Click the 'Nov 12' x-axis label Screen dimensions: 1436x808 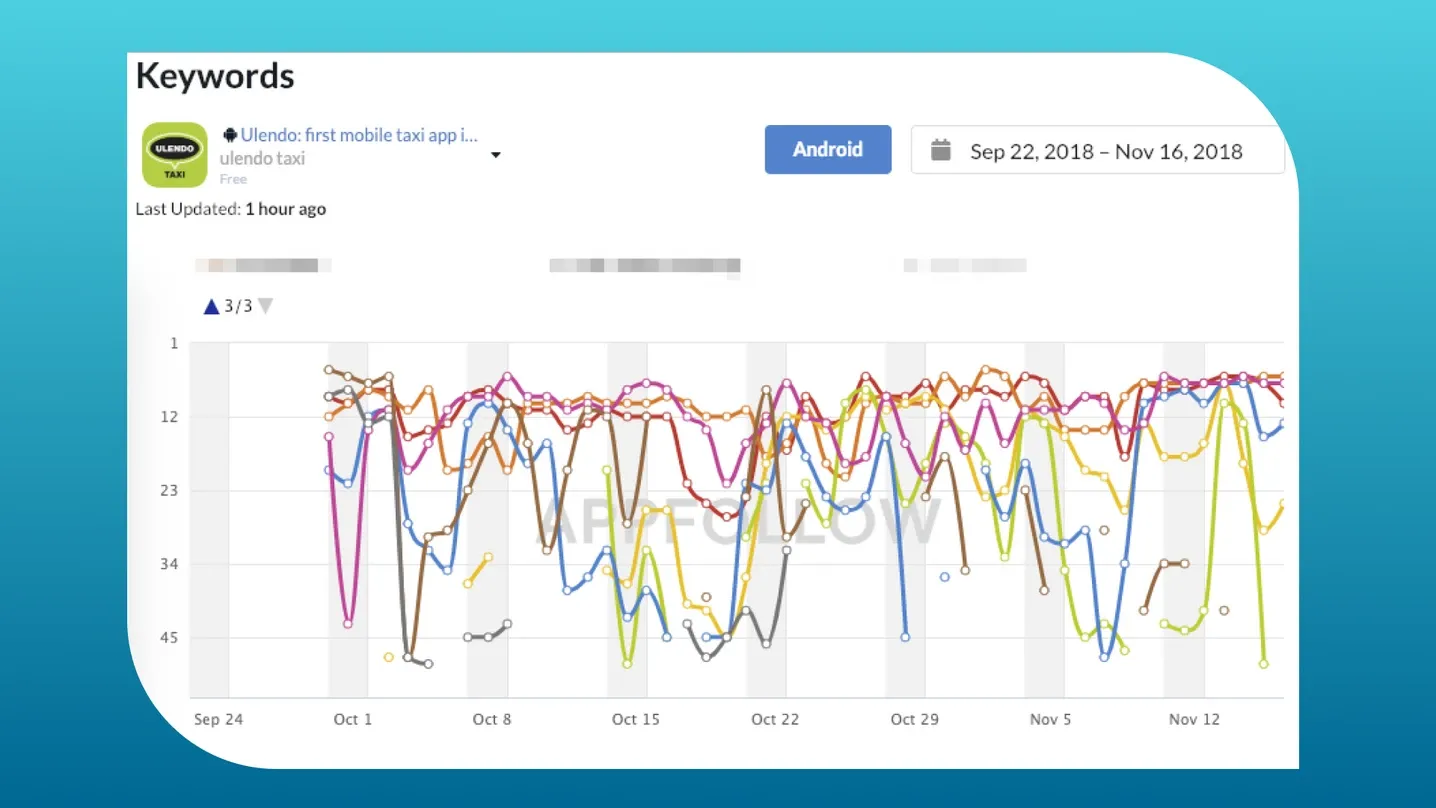pyautogui.click(x=1195, y=719)
